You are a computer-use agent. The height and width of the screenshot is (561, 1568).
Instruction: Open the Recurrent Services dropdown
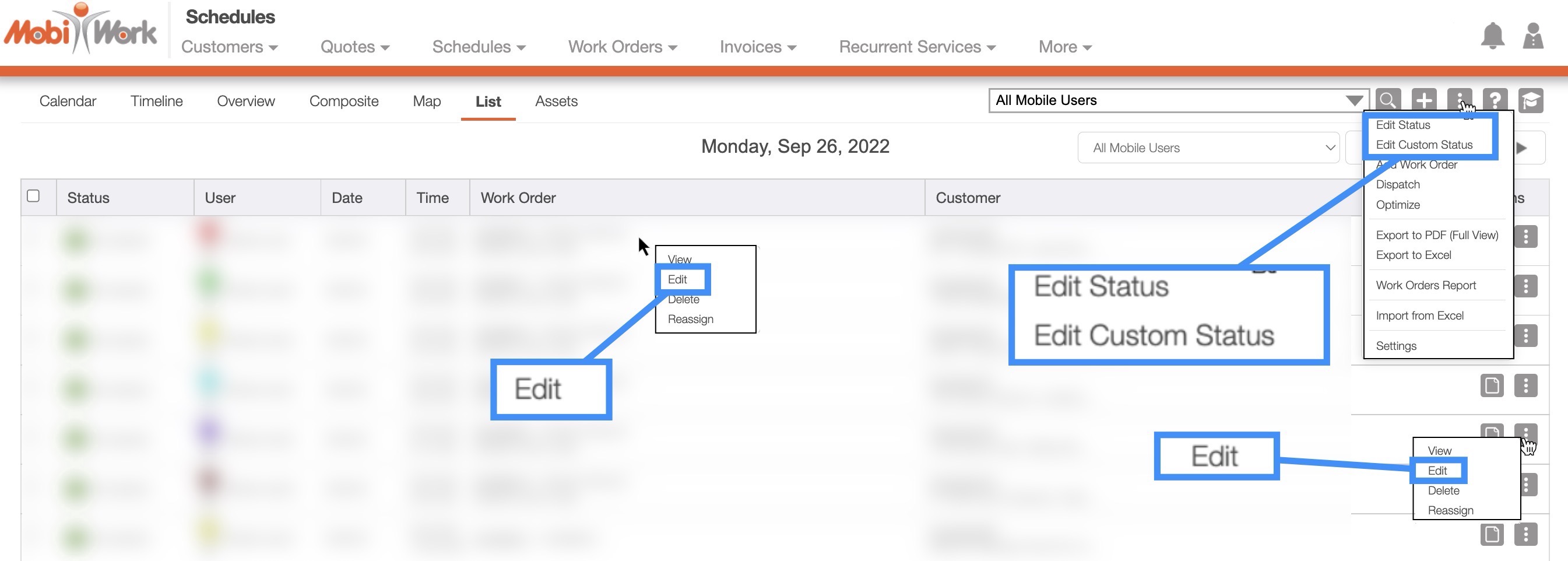pyautogui.click(x=917, y=47)
